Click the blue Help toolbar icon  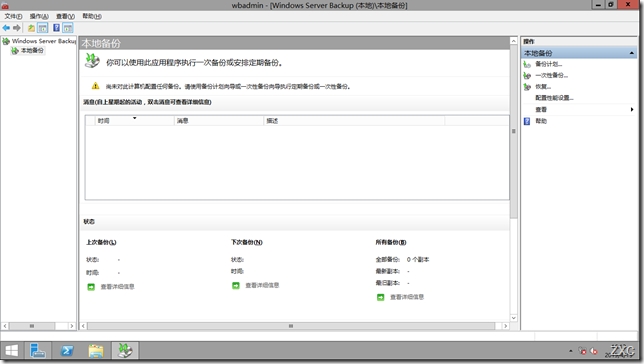56,28
